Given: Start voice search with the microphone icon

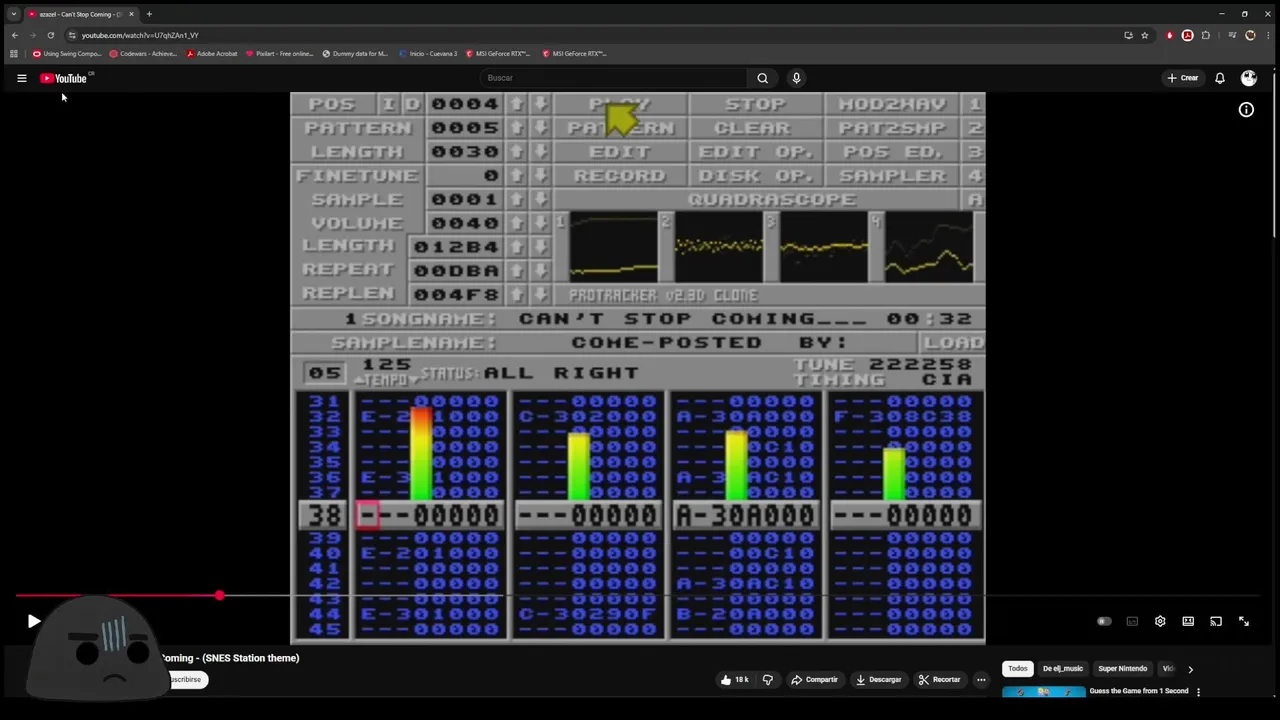Looking at the screenshot, I should click(x=796, y=78).
